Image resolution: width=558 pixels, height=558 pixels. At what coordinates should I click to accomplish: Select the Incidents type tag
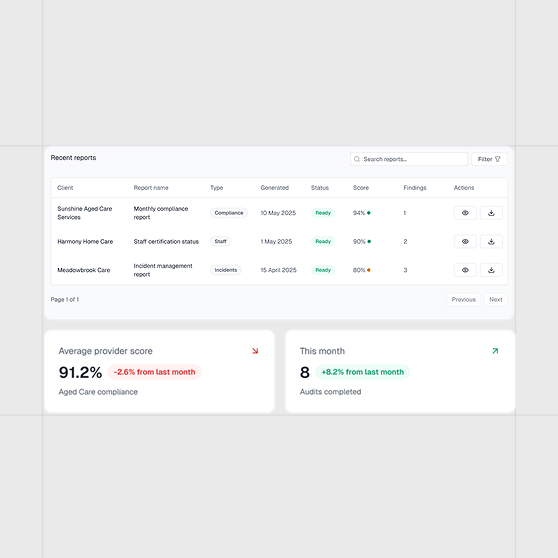point(226,270)
